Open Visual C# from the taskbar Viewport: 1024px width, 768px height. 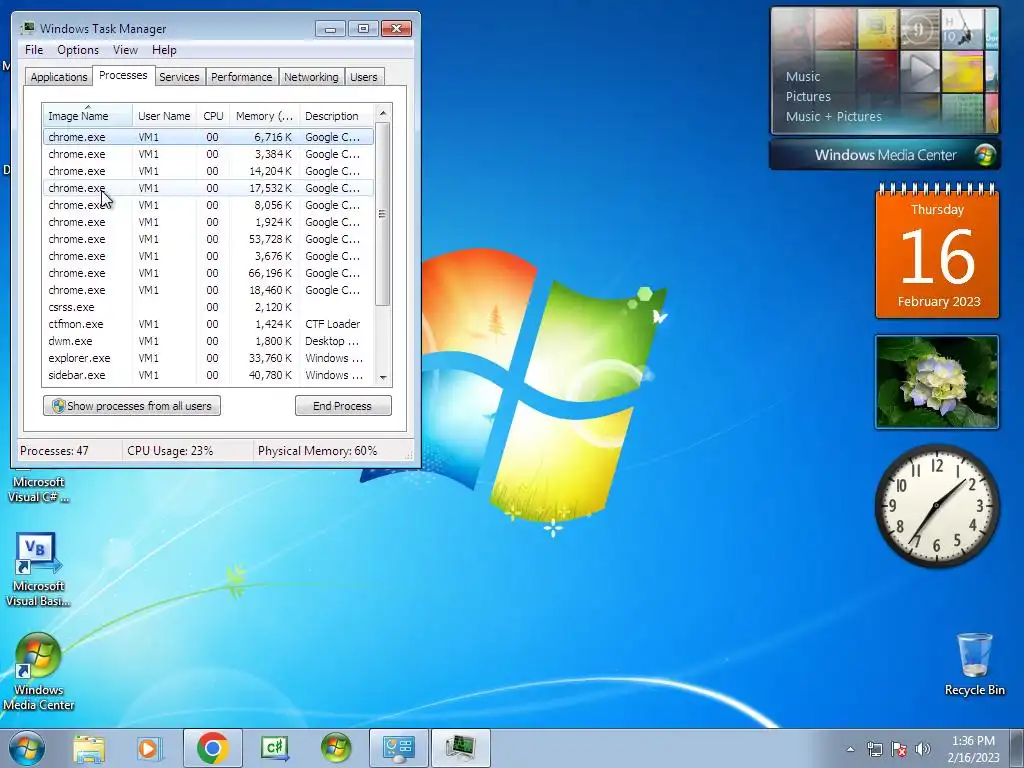[x=274, y=748]
